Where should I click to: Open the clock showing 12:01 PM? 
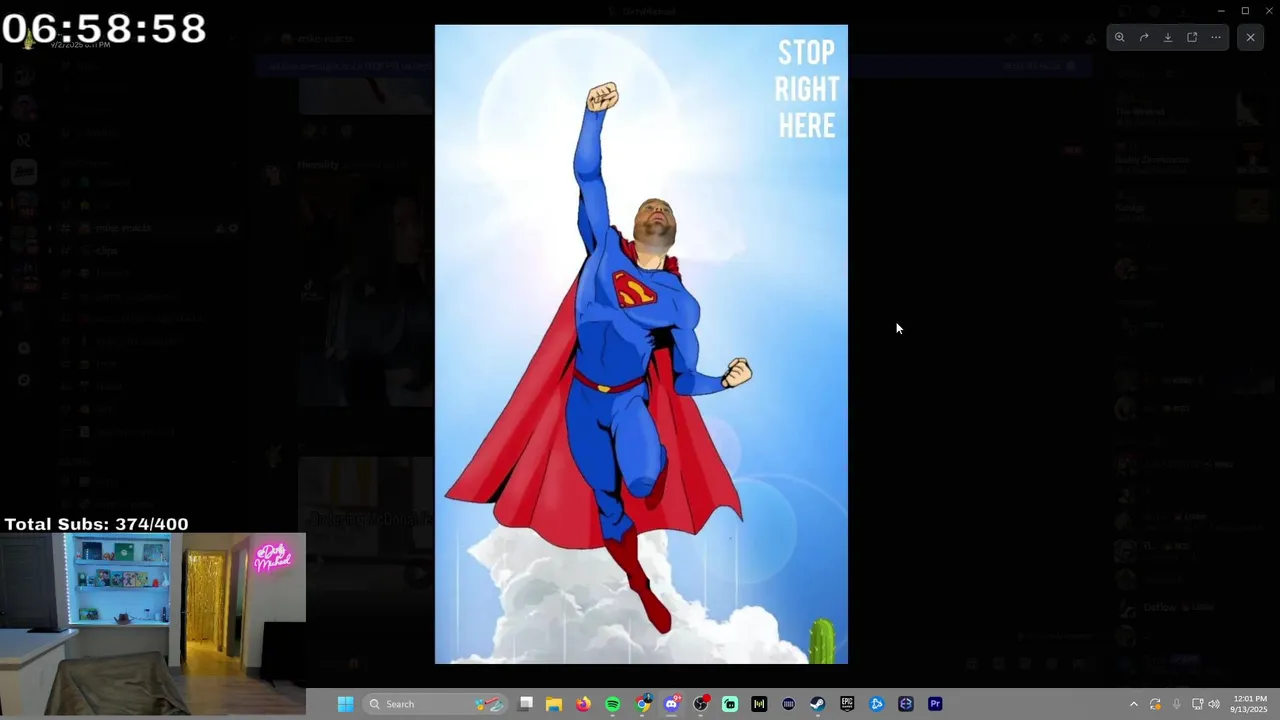[1250, 704]
